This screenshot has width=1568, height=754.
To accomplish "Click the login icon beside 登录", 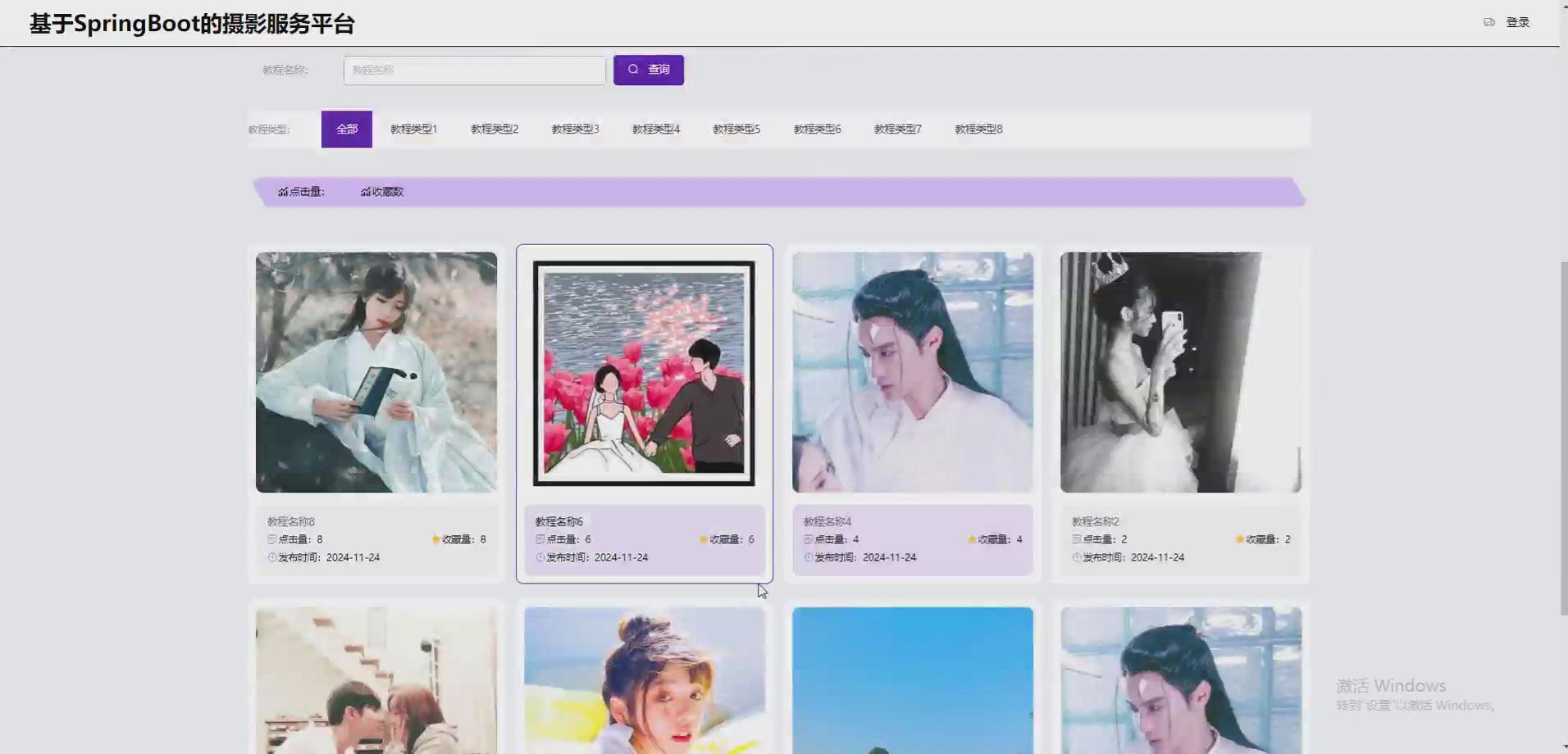I will [1489, 22].
